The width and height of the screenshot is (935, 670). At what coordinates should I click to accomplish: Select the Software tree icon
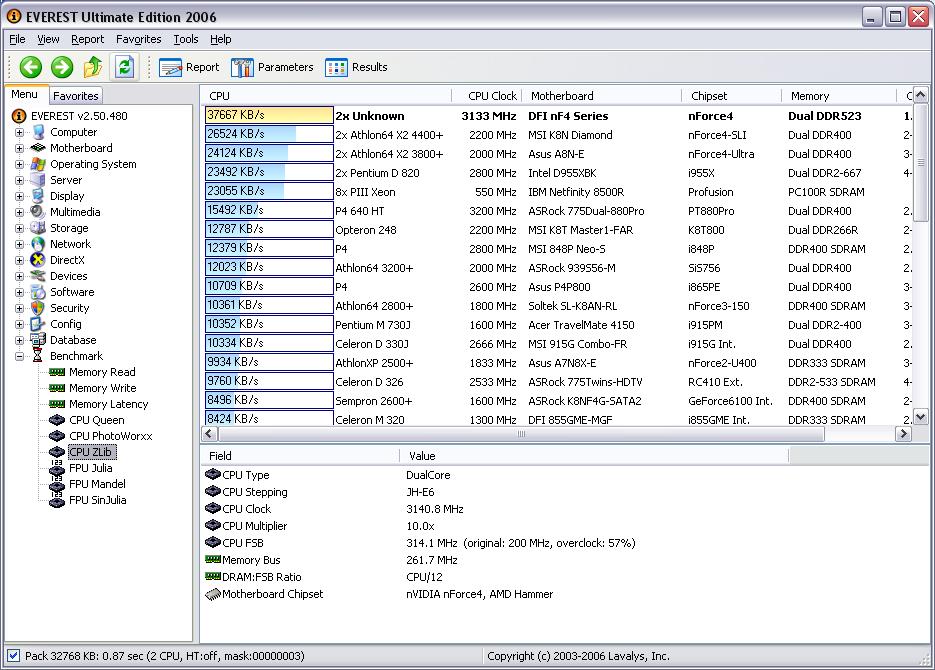point(38,292)
